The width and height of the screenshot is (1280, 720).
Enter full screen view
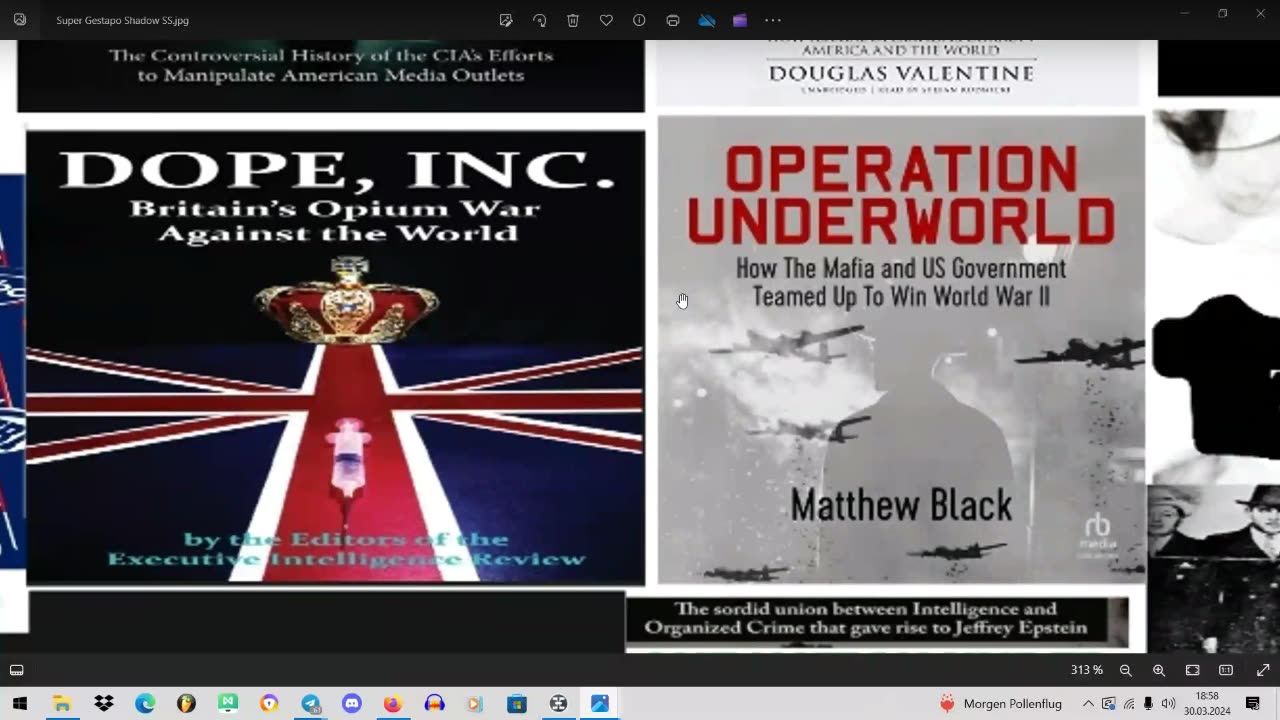(1263, 670)
